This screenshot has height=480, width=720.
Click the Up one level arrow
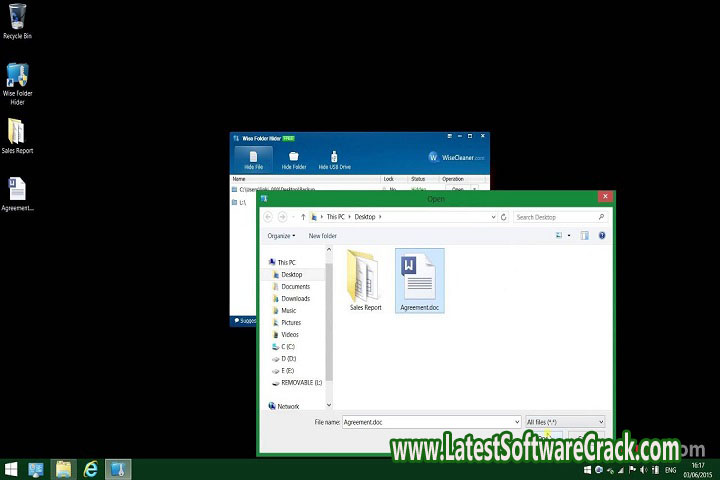[301, 217]
